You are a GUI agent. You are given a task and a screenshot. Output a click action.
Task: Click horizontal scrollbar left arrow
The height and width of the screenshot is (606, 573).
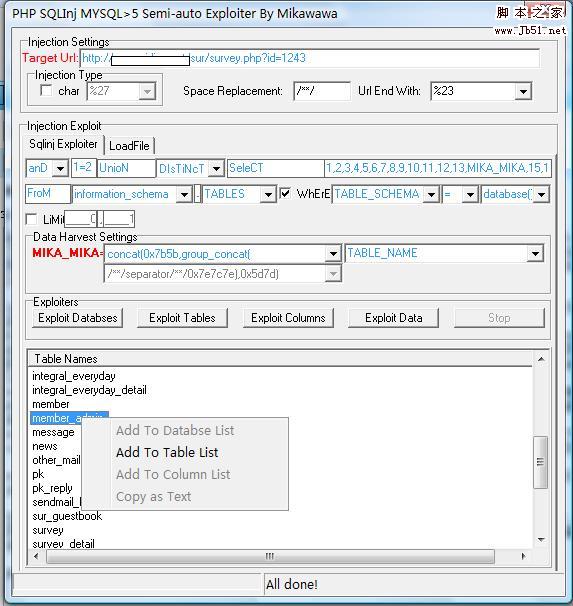click(x=36, y=556)
